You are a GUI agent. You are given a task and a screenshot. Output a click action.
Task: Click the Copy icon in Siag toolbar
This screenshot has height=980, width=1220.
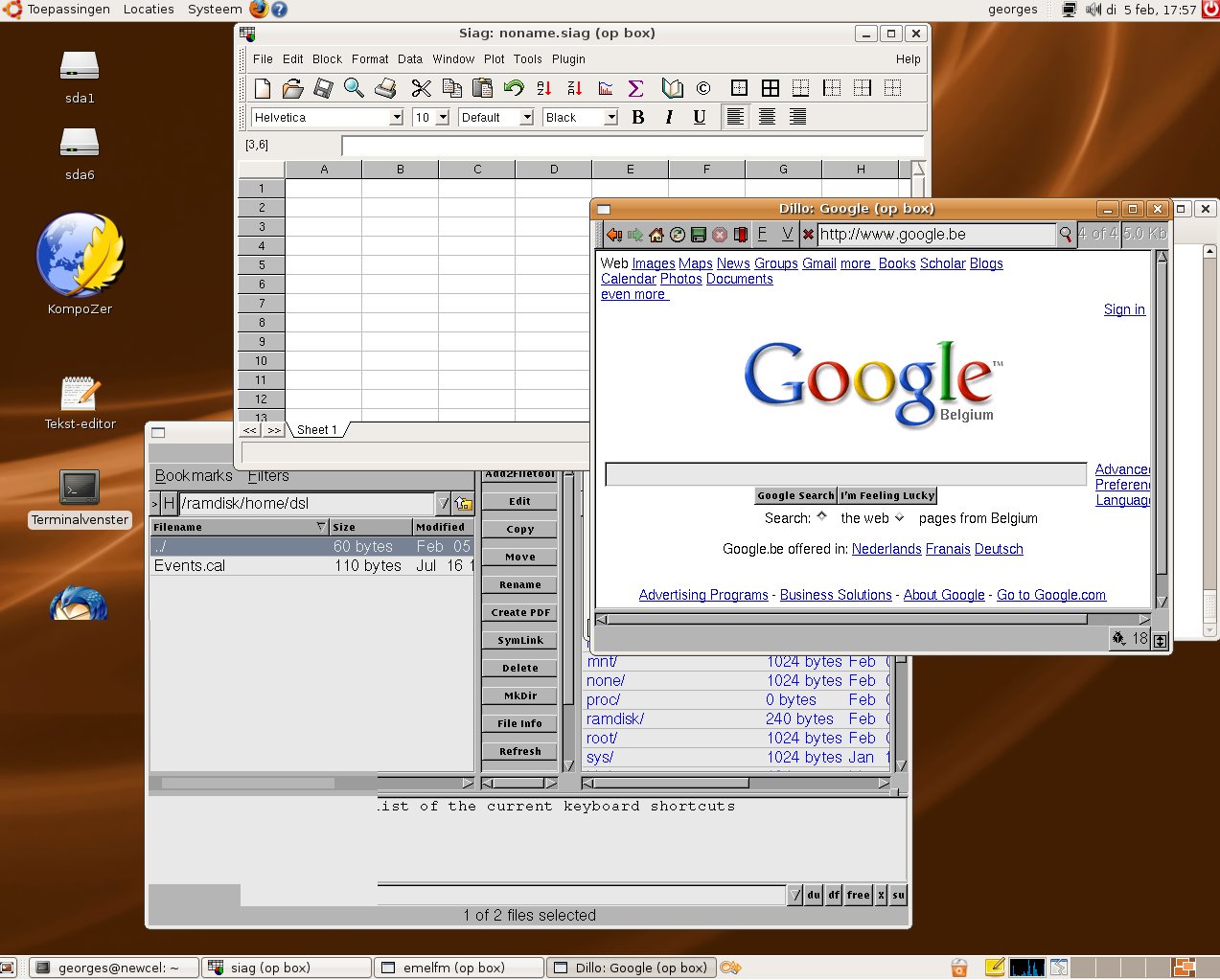click(452, 88)
